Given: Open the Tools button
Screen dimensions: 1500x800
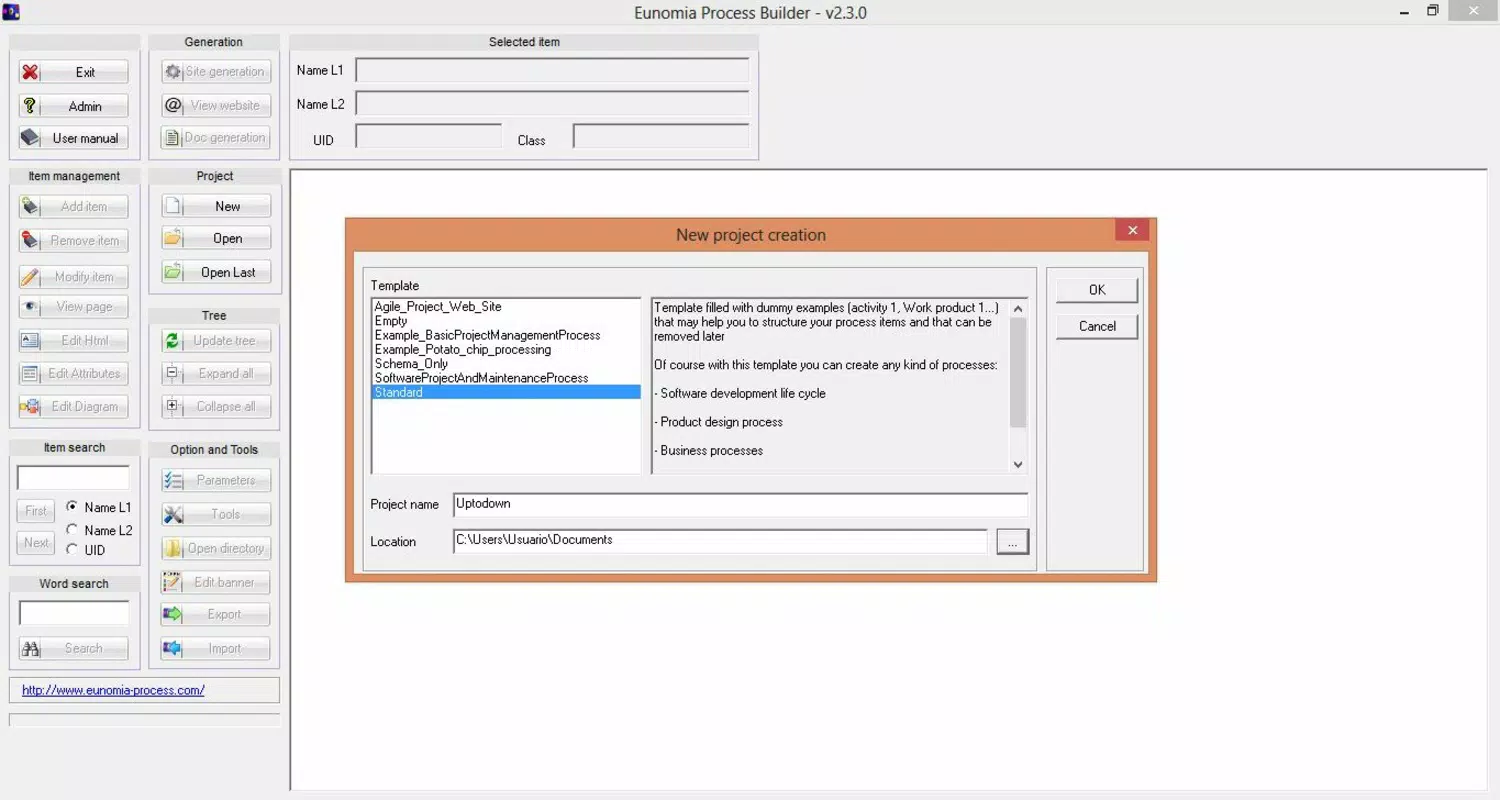Looking at the screenshot, I should click(x=216, y=515).
